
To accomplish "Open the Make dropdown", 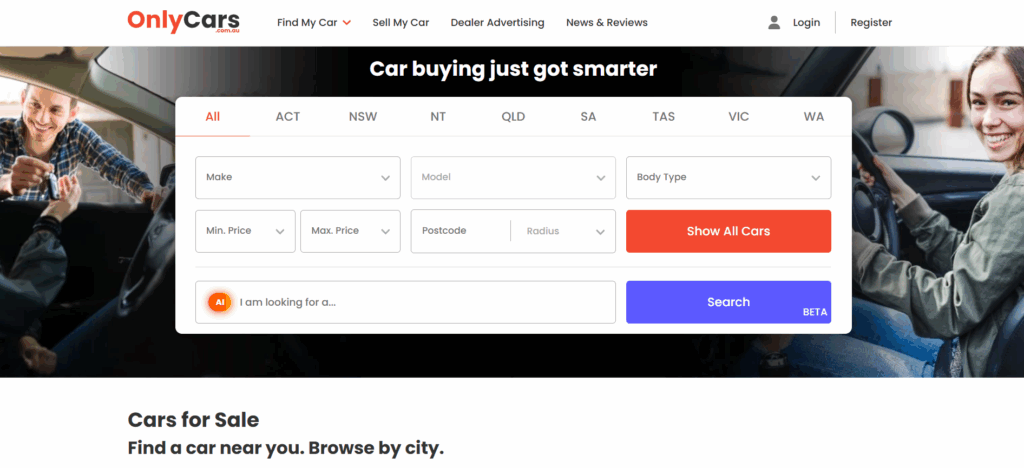I will tap(298, 178).
